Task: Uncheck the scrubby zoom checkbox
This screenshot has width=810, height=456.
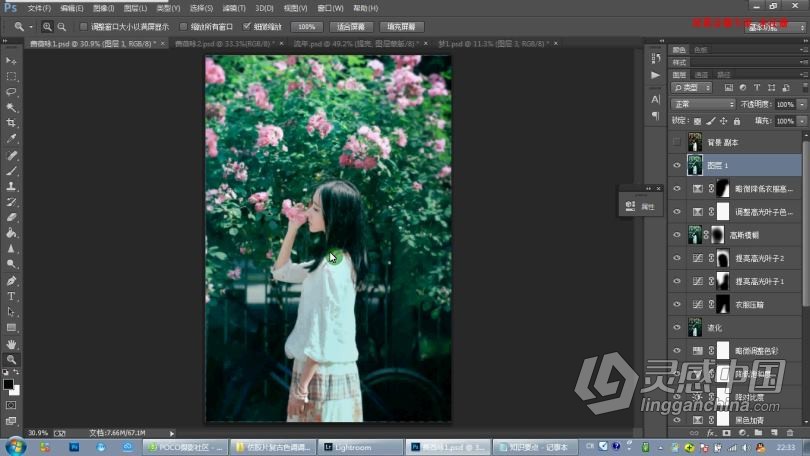Action: tap(247, 26)
